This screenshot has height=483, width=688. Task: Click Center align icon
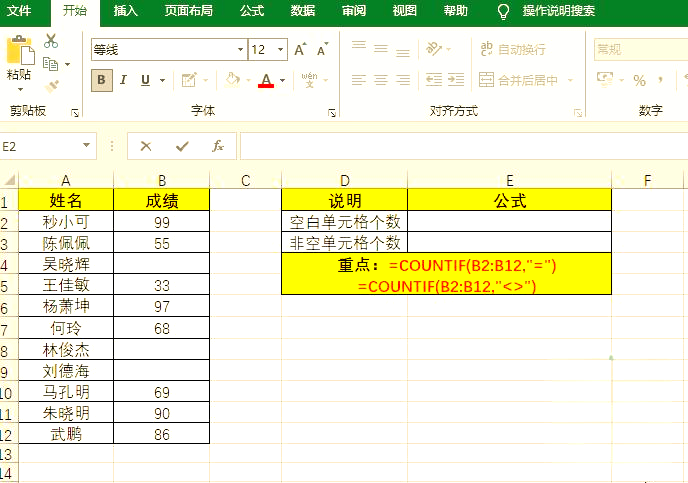point(381,80)
